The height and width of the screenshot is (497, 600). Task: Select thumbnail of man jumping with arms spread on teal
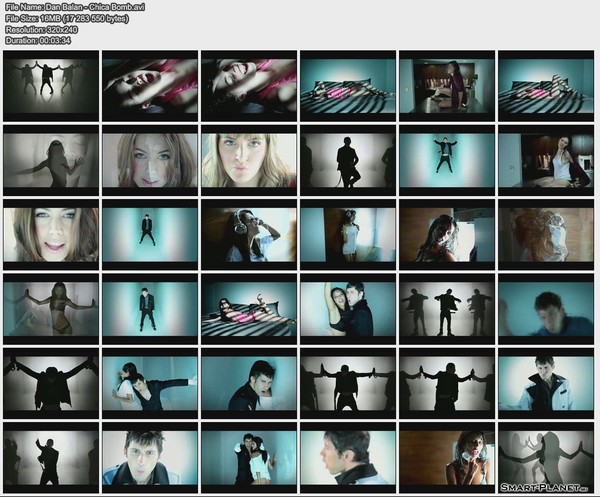point(447,160)
